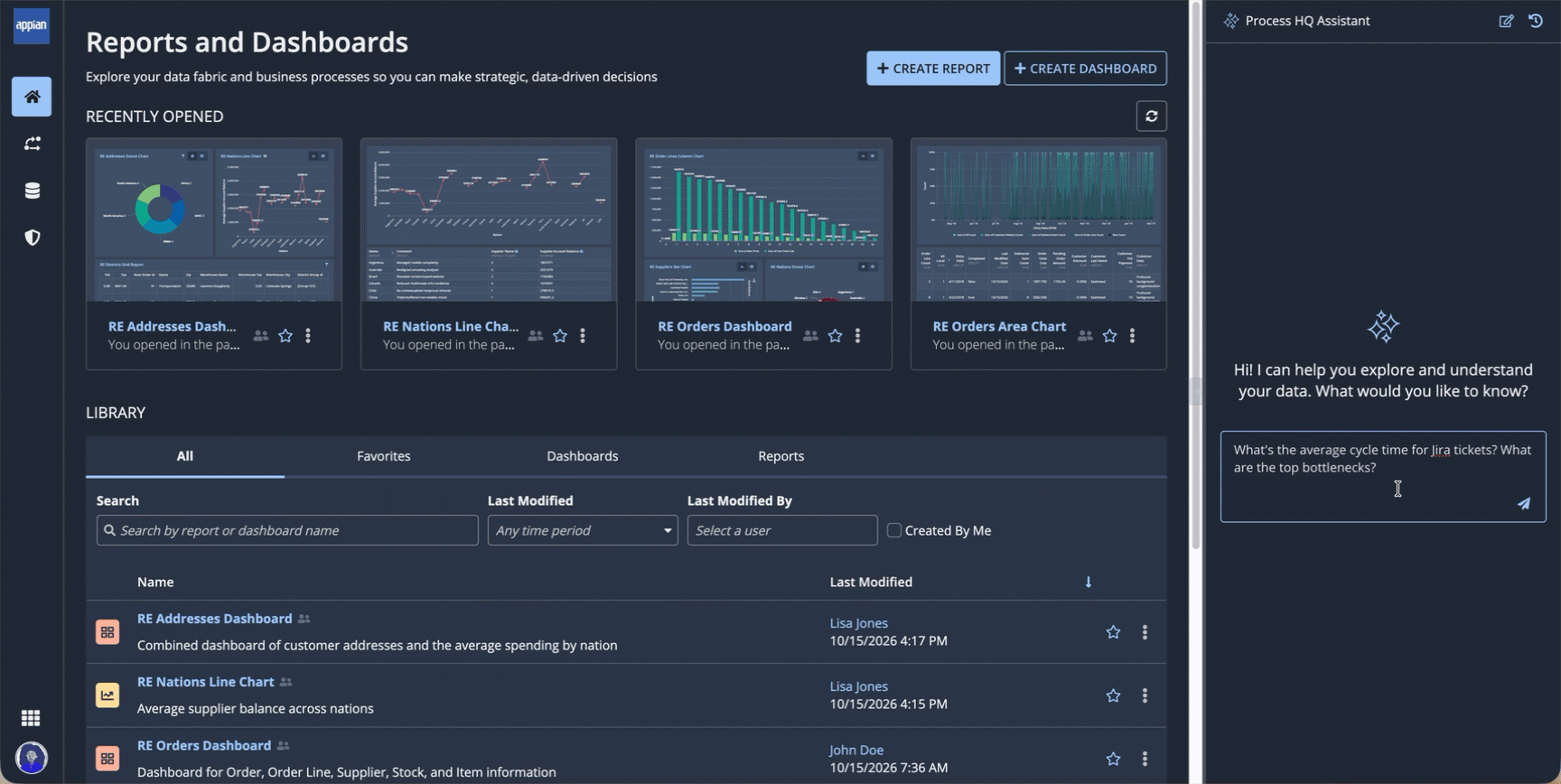Open the John Doe user link
The height and width of the screenshot is (784, 1561).
856,750
